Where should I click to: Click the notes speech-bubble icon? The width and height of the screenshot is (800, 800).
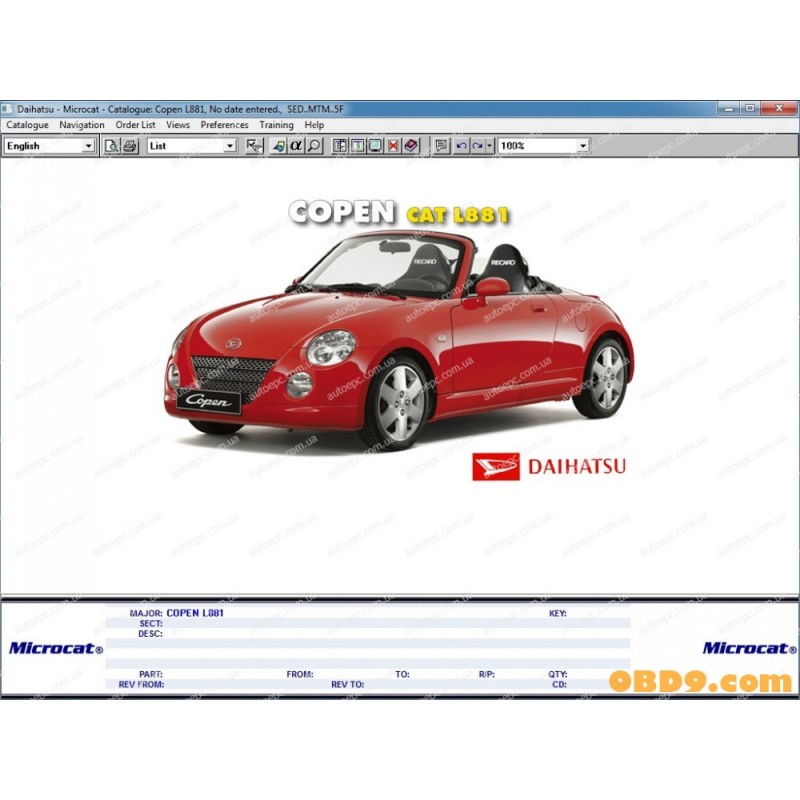click(441, 146)
